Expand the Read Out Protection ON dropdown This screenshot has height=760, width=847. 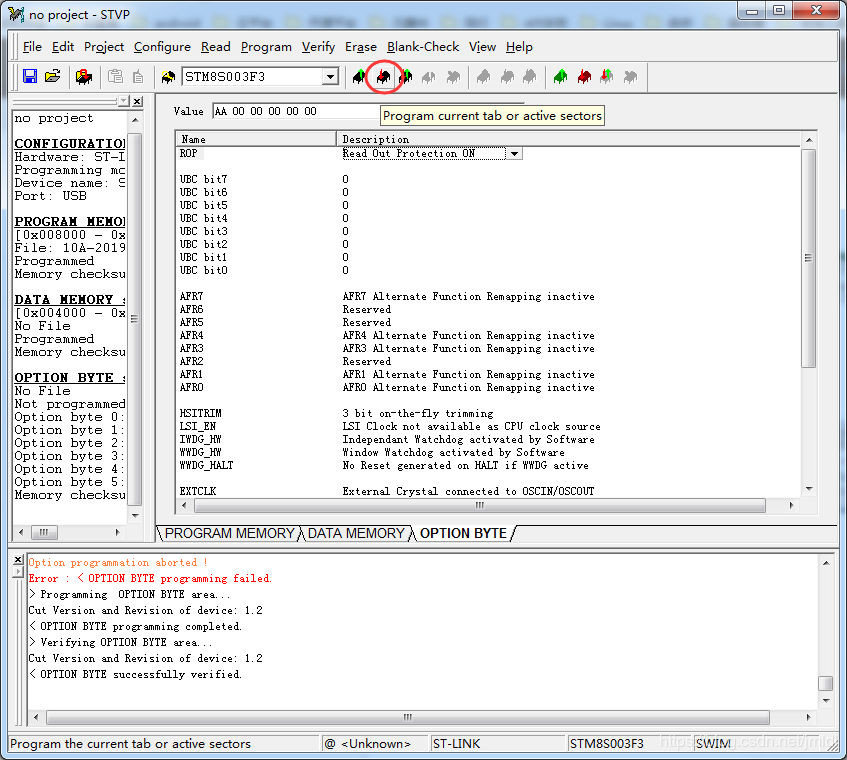(x=514, y=154)
